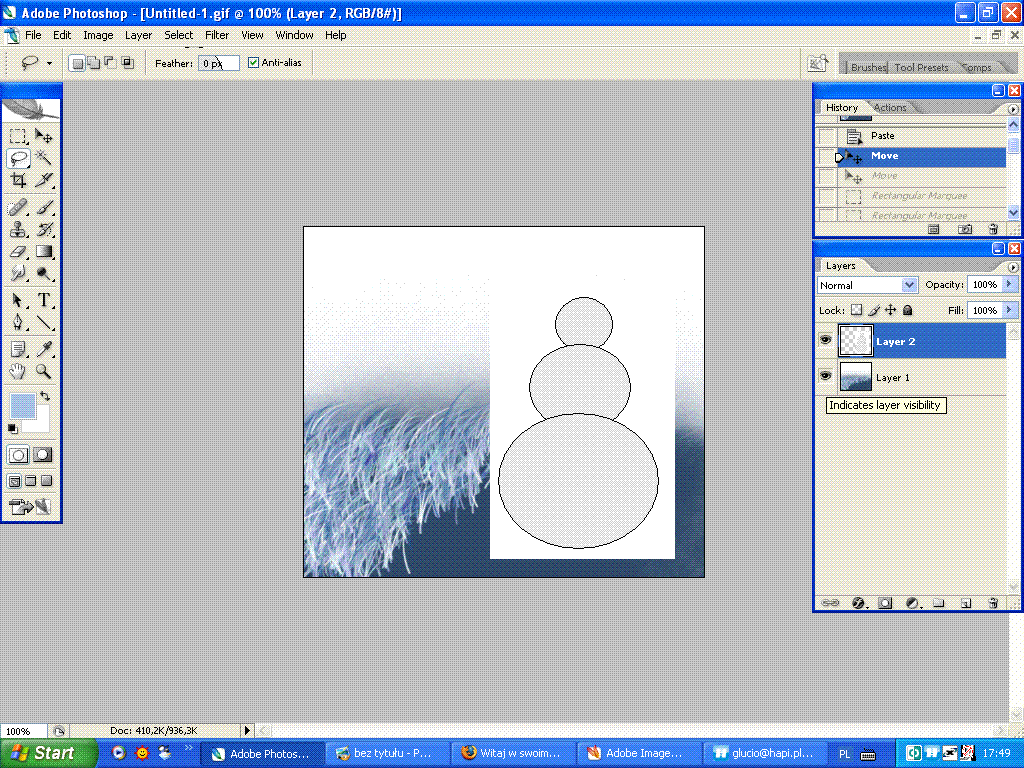Viewport: 1024px width, 768px height.
Task: Toggle the Anti-alias checkbox
Action: tap(253, 63)
